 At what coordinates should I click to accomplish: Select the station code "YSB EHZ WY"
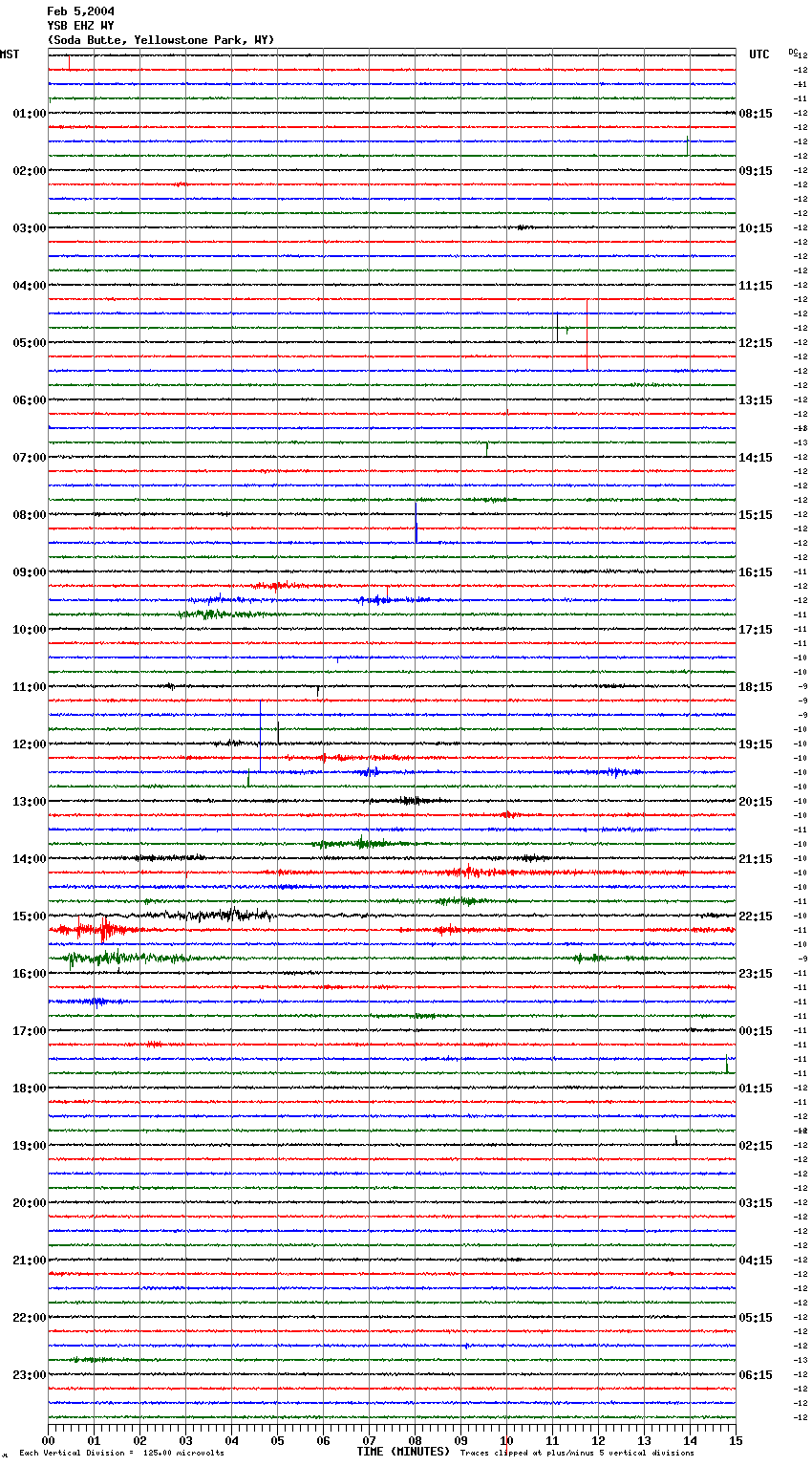80,26
